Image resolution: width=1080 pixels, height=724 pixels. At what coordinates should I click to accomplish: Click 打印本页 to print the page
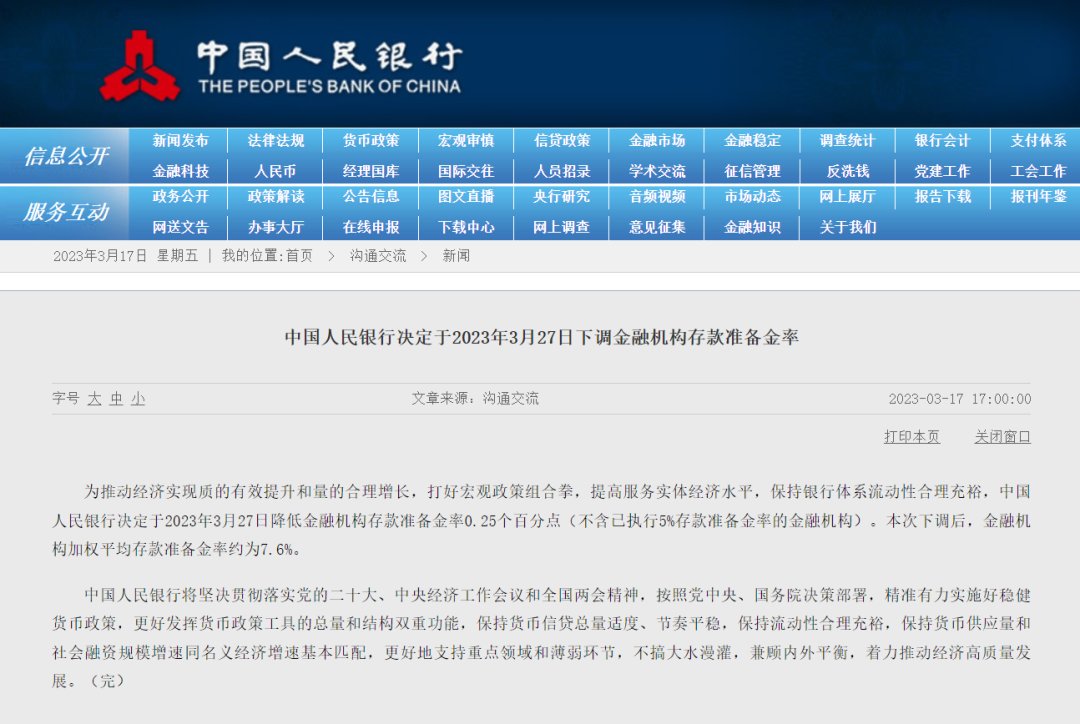pyautogui.click(x=910, y=436)
